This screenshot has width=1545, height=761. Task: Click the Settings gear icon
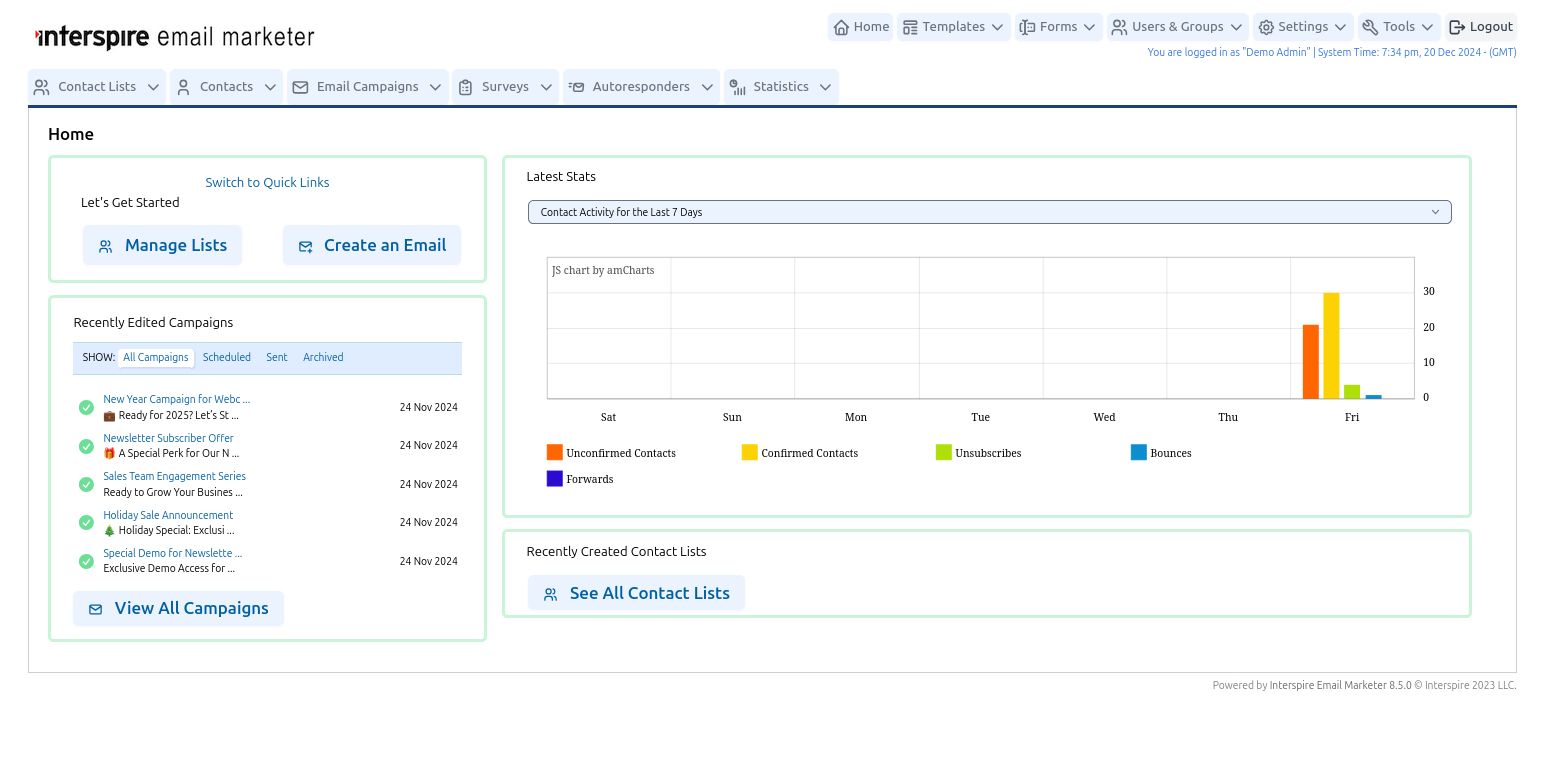click(1266, 27)
